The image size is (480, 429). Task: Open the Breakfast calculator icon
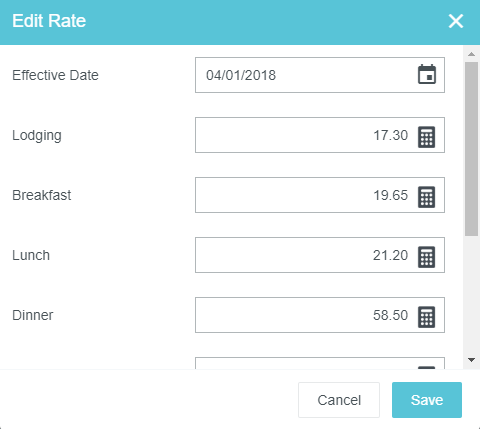click(x=427, y=196)
